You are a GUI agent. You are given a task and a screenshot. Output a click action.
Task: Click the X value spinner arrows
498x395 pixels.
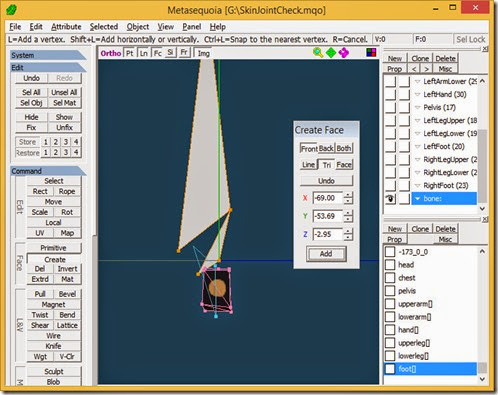pyautogui.click(x=348, y=198)
